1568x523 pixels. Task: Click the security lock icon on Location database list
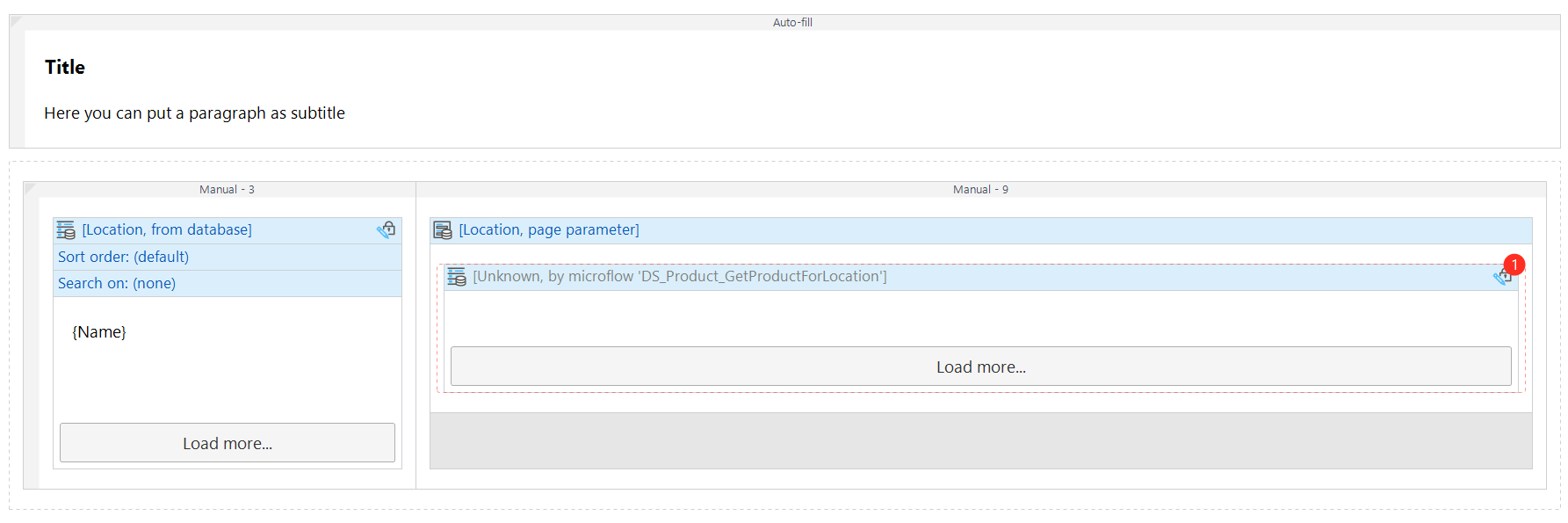[387, 229]
